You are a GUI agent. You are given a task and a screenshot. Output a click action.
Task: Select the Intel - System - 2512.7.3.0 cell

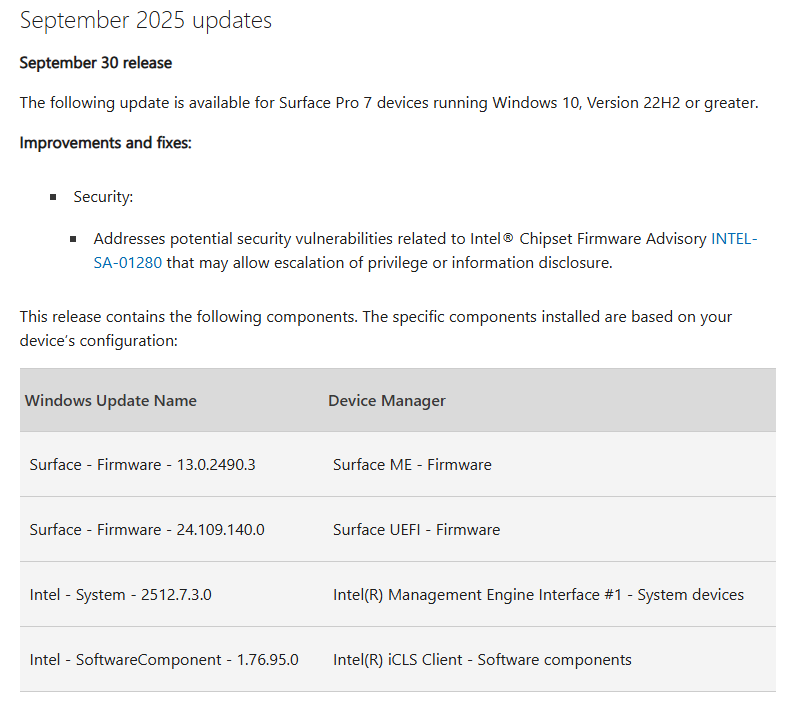pyautogui.click(x=121, y=595)
